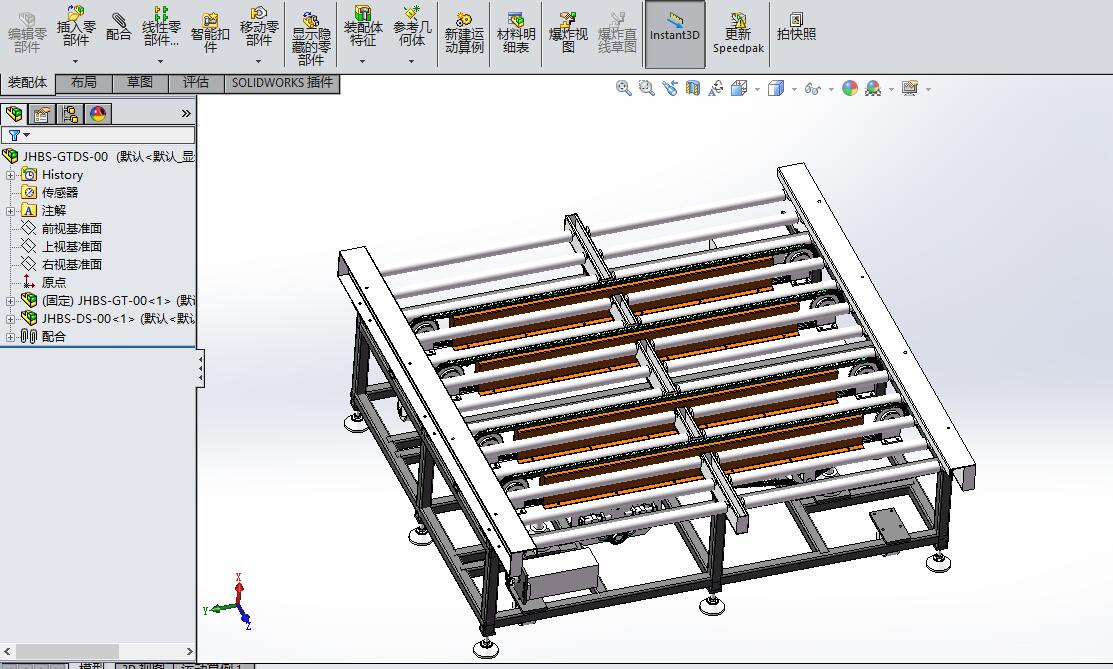The width and height of the screenshot is (1113, 669).
Task: Open the PropertyManager panel tab
Action: click(42, 114)
